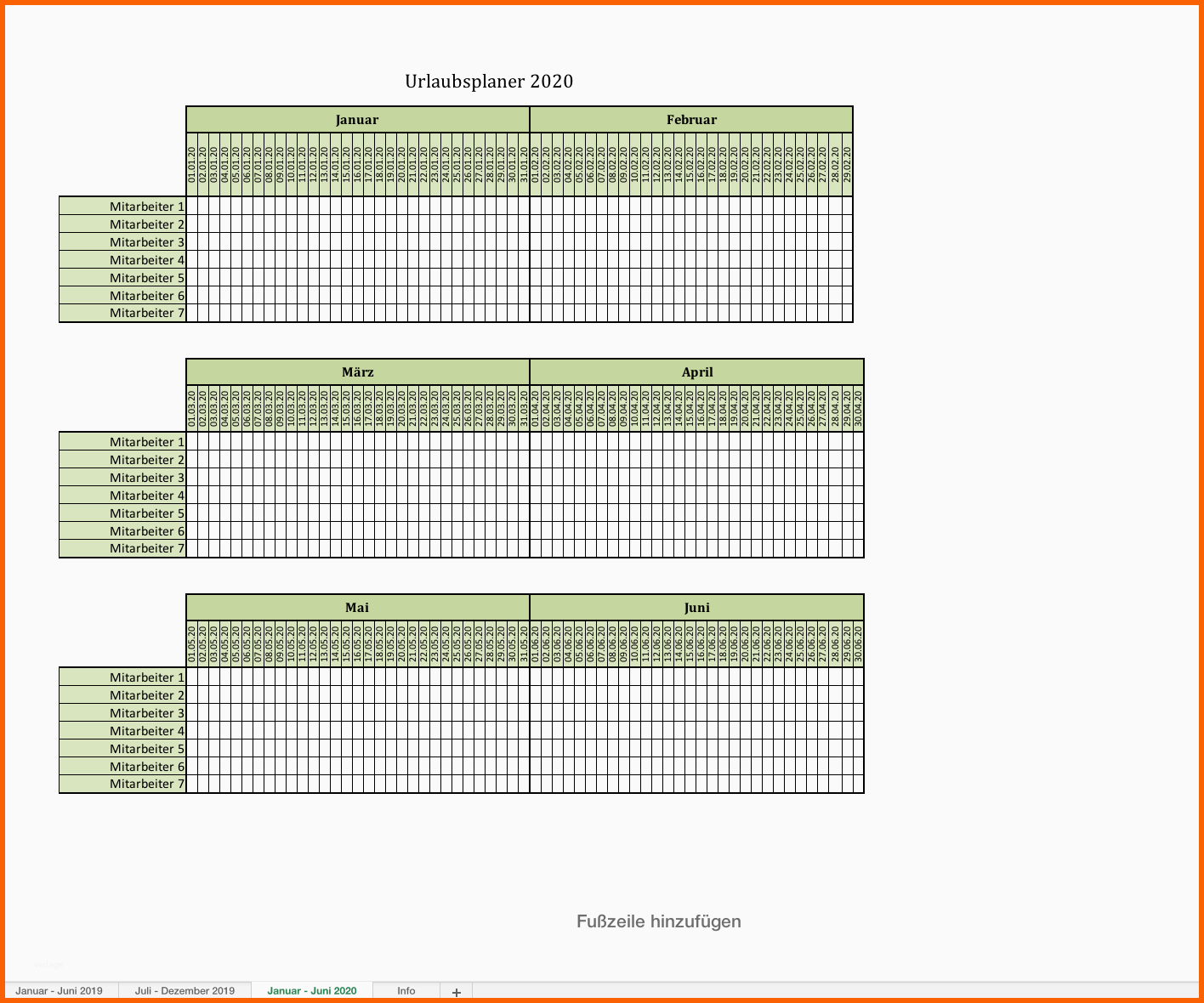The width and height of the screenshot is (1204, 1003).
Task: Switch to the Januar - Juni 2019 sheet tab
Action: click(x=60, y=991)
